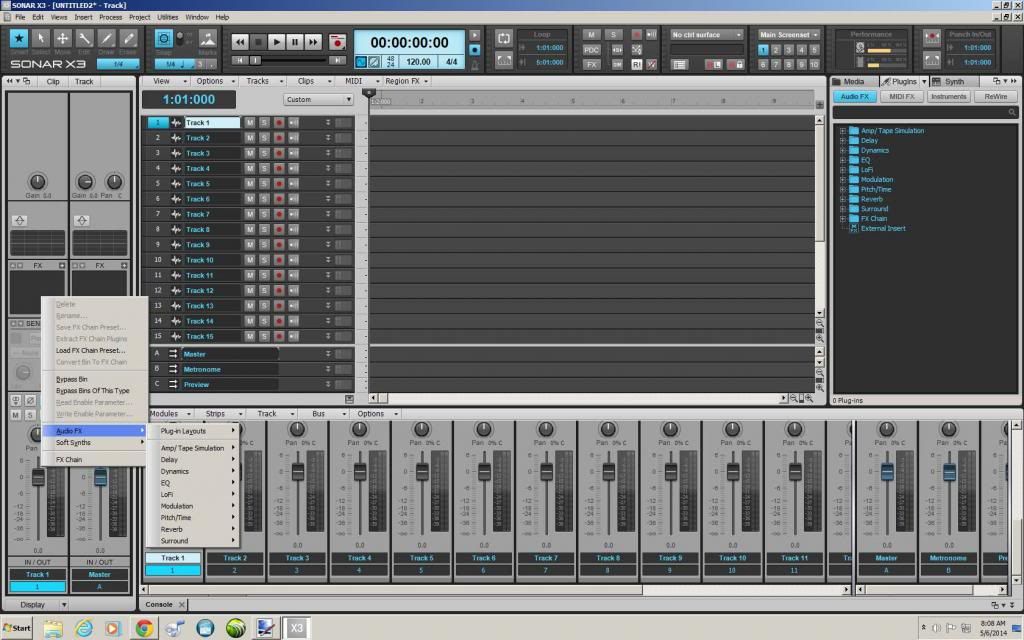Expand the Reverb plugin folder
Screen dimensions: 1024x640
tap(844, 199)
